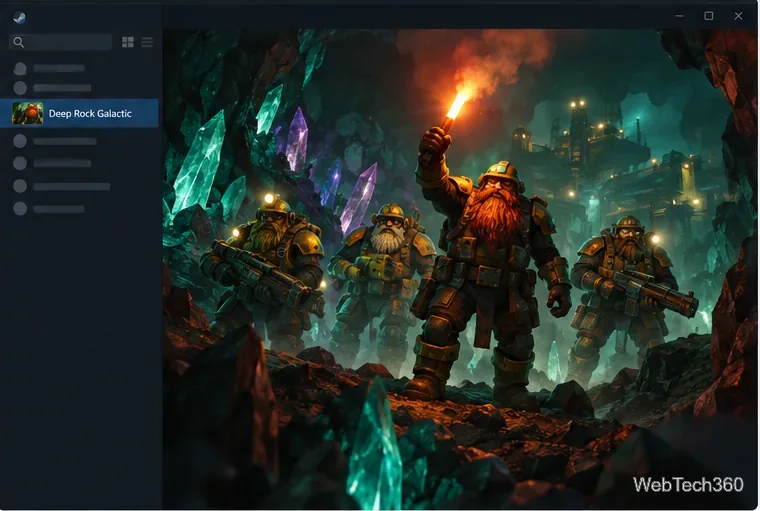This screenshot has width=760, height=511.
Task: Click the search magnifier icon
Action: coord(18,42)
